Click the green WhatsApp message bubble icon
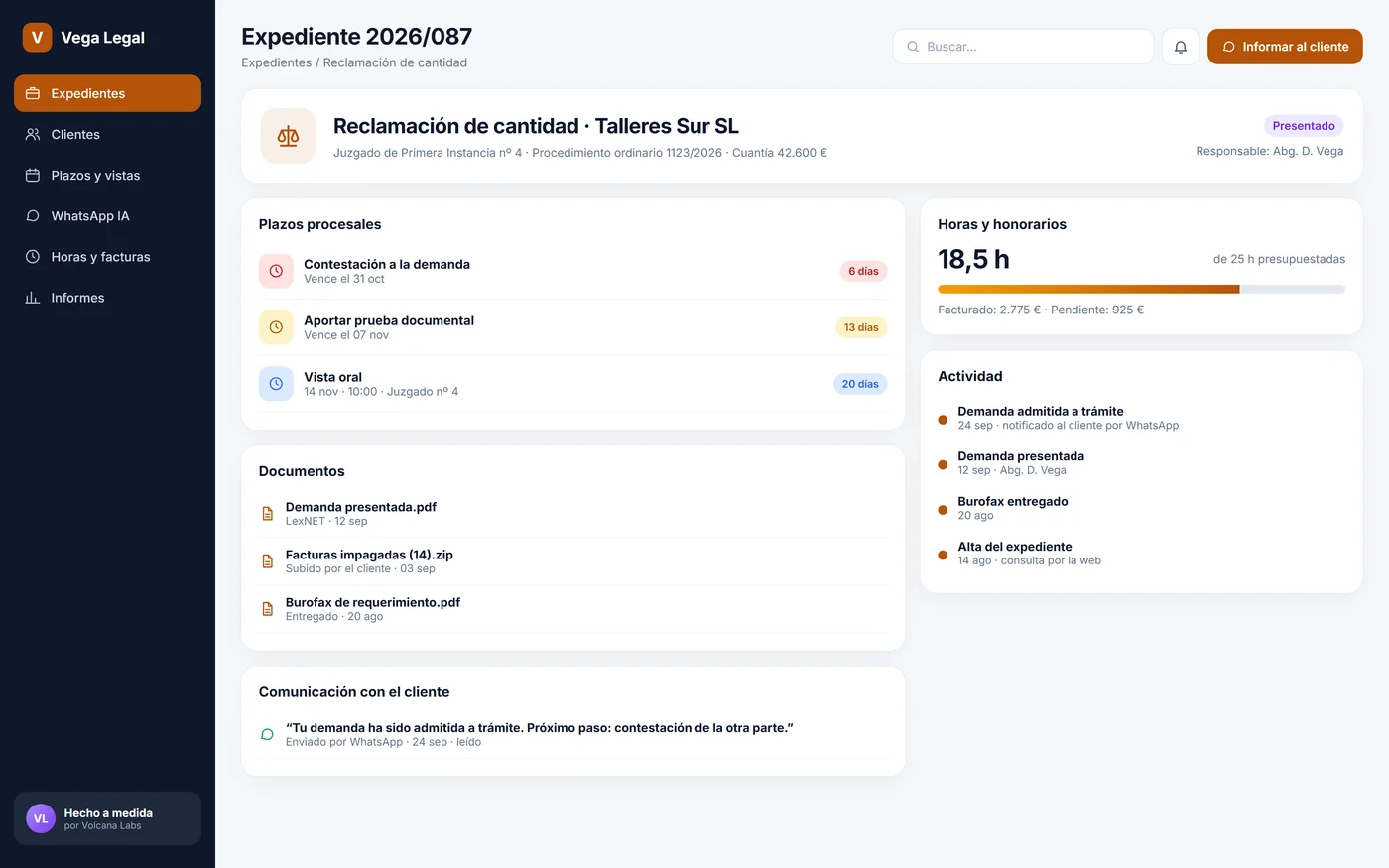The height and width of the screenshot is (868, 1389). (x=267, y=735)
